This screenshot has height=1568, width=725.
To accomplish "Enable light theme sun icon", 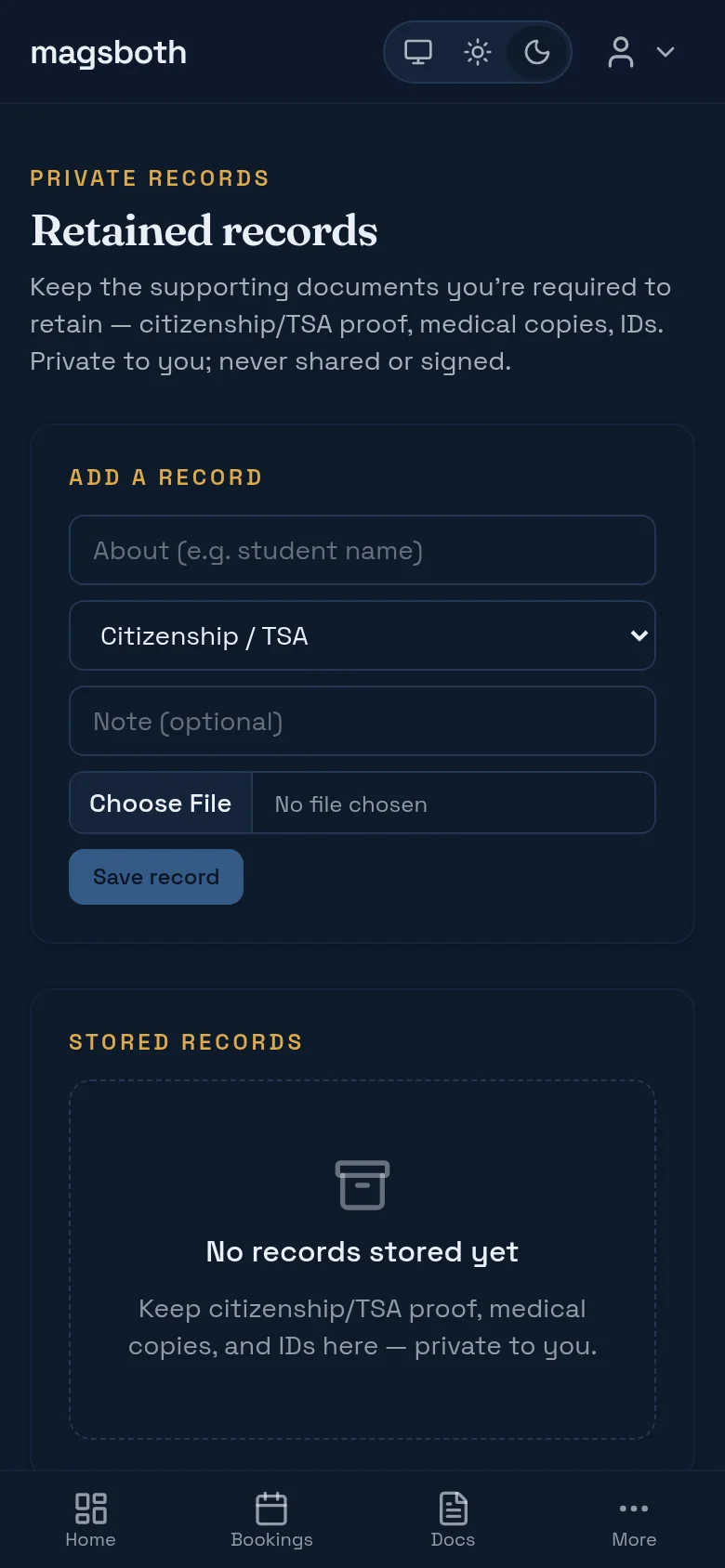I will click(x=478, y=52).
